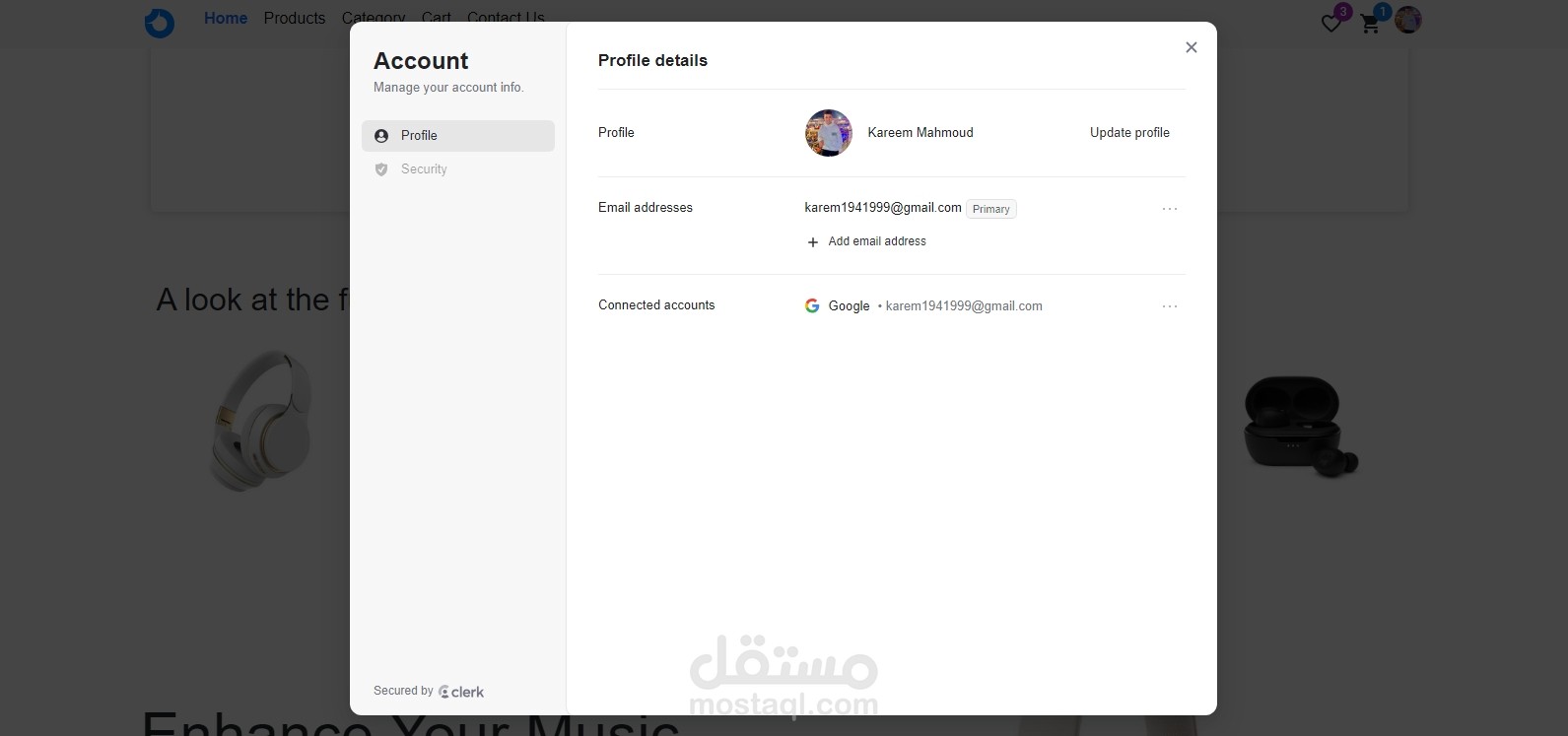Image resolution: width=1568 pixels, height=736 pixels.
Task: Click Kareem Mahmoud profile picture
Action: pos(828,133)
